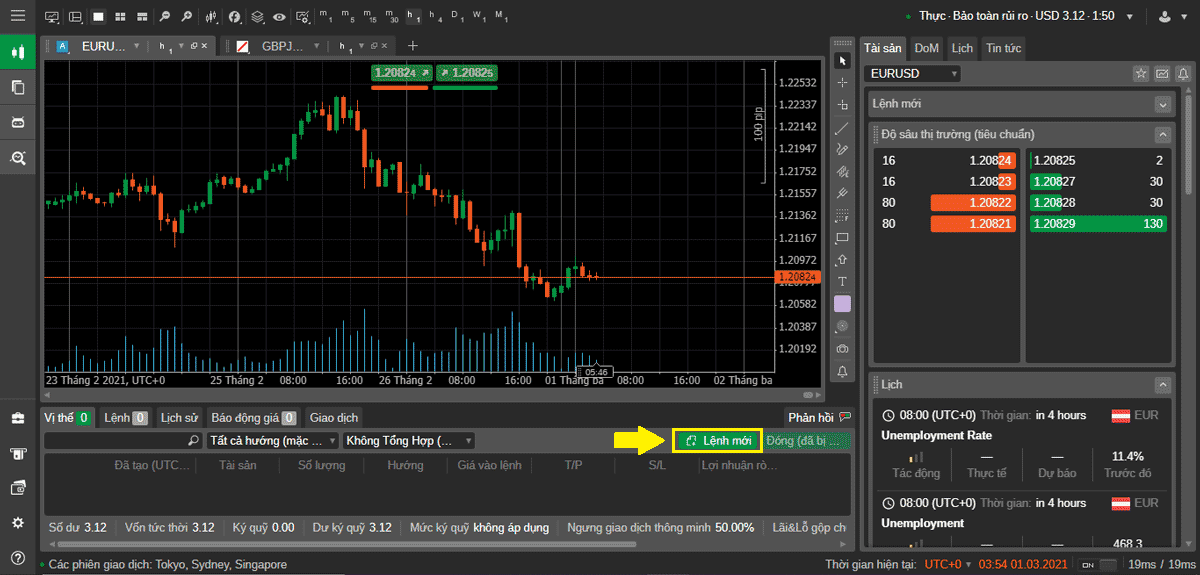1200x575 pixels.
Task: Switch to the DoM tab
Action: click(927, 48)
